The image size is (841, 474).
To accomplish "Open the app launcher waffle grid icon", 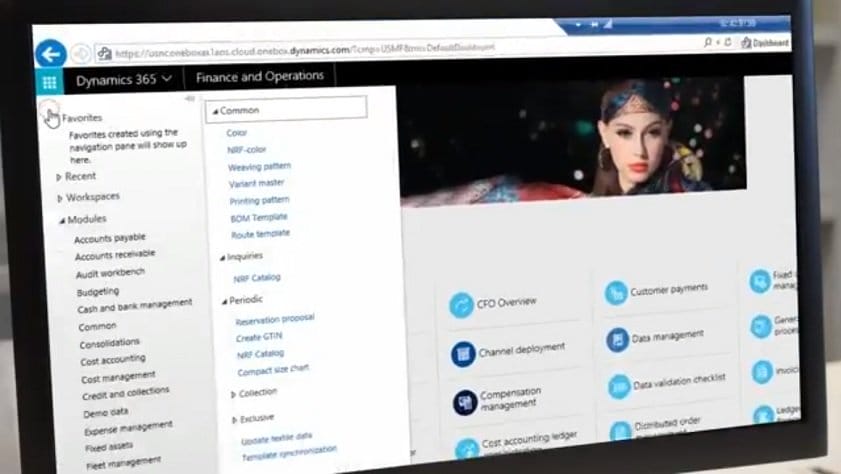I will click(x=49, y=82).
